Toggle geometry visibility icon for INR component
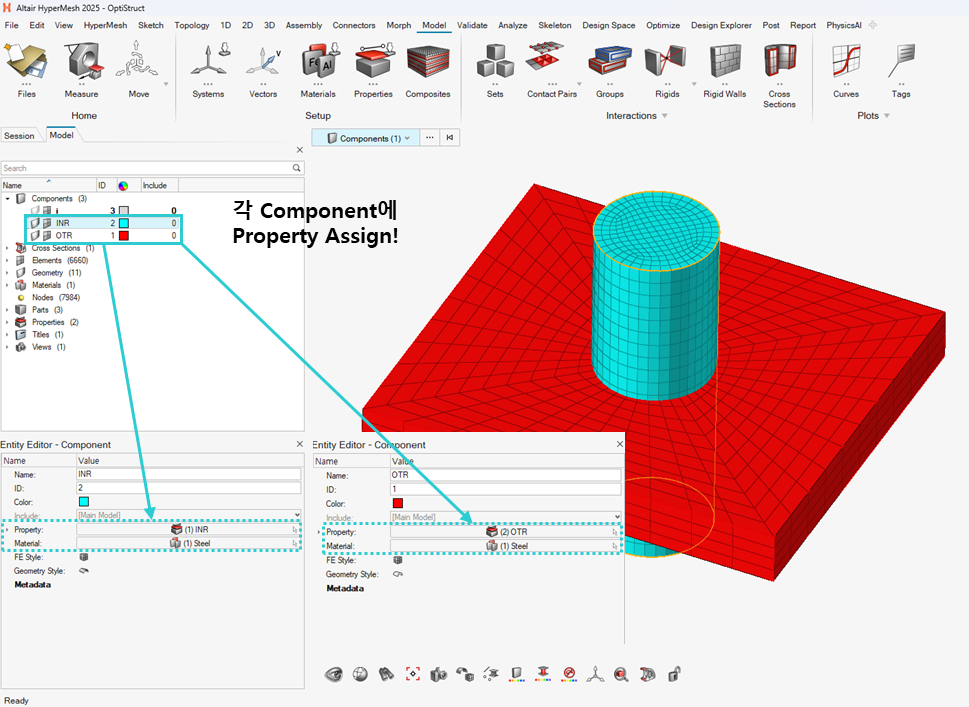Viewport: 969px width, 707px height. point(35,223)
